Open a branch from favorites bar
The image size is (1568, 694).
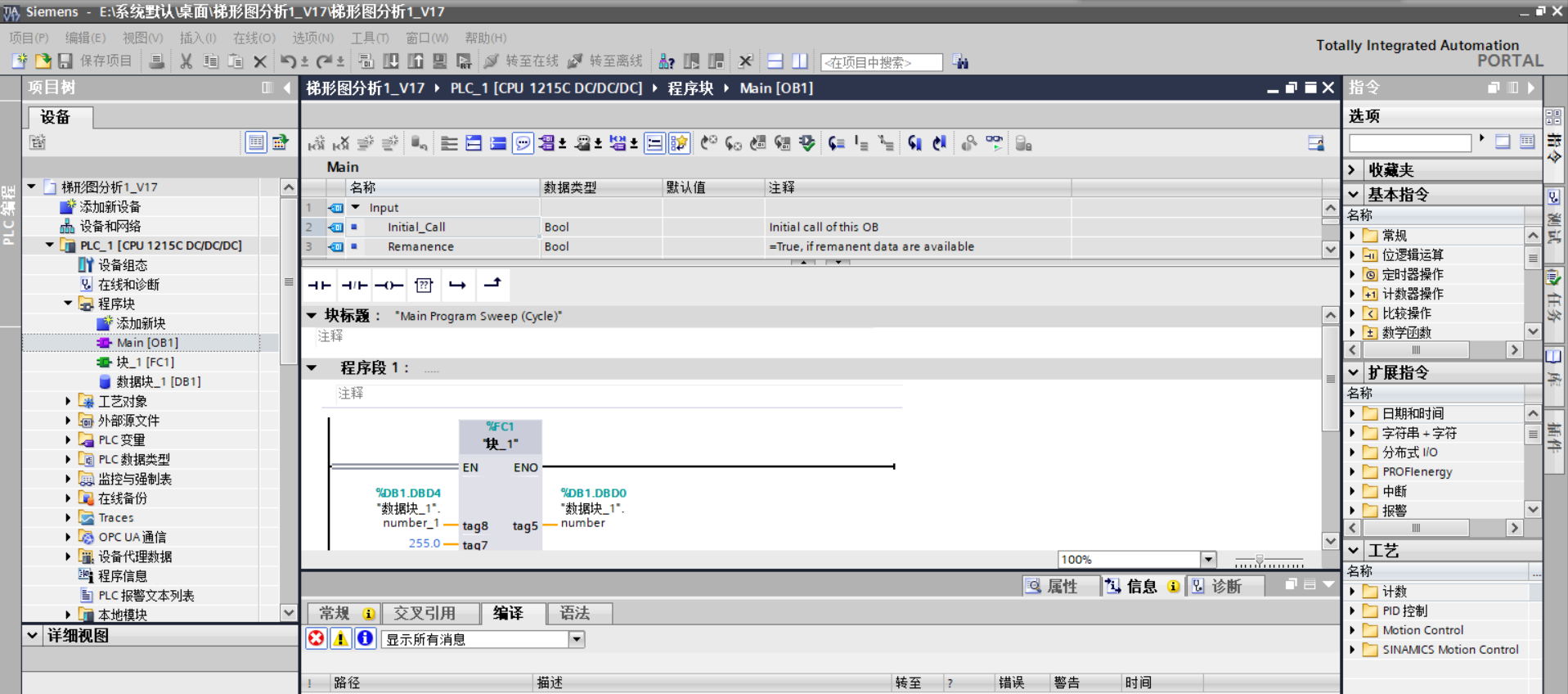click(x=458, y=285)
